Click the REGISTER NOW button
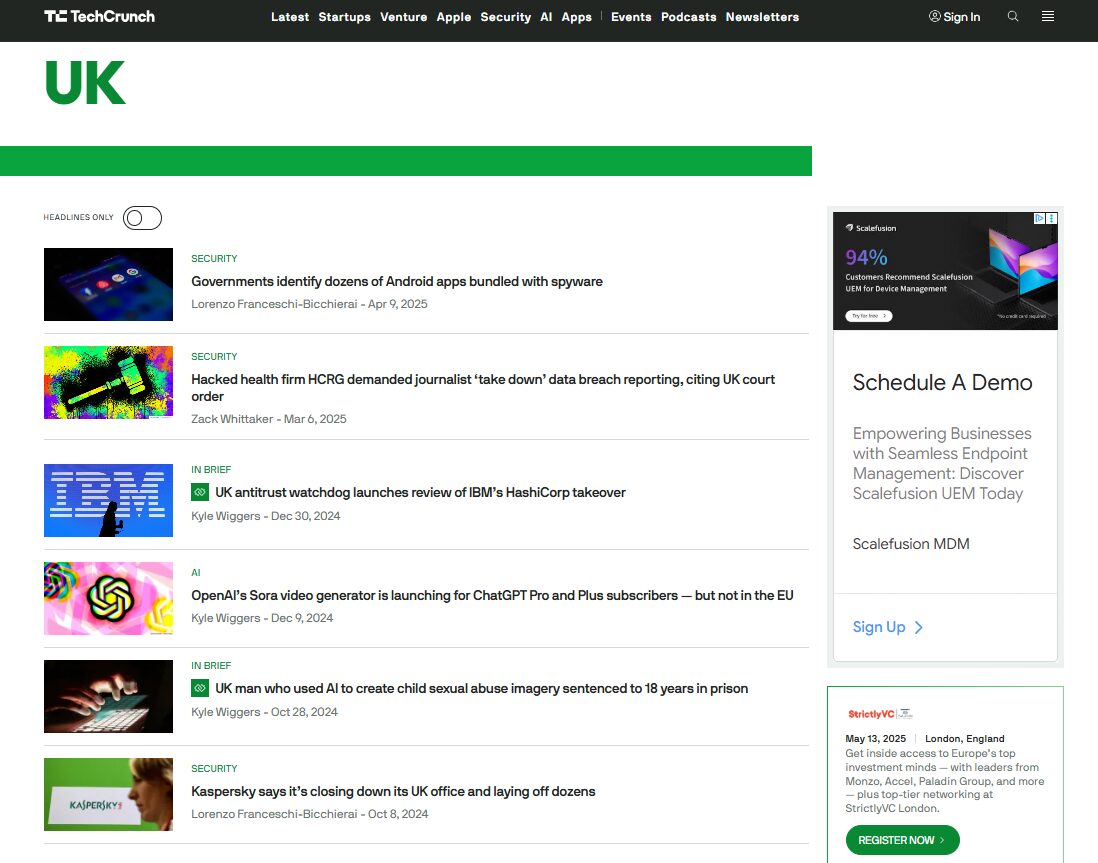 903,840
